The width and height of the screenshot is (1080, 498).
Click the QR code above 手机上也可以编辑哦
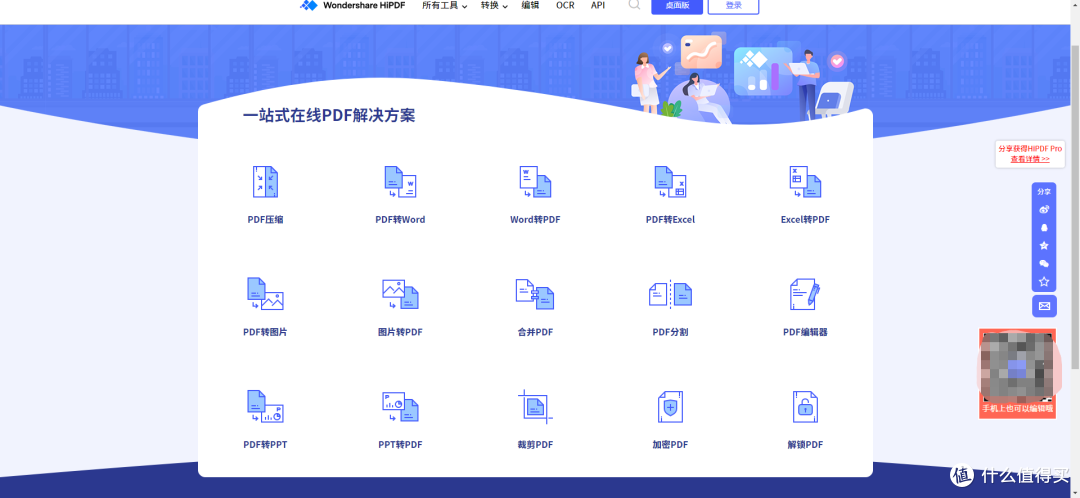[x=1017, y=366]
